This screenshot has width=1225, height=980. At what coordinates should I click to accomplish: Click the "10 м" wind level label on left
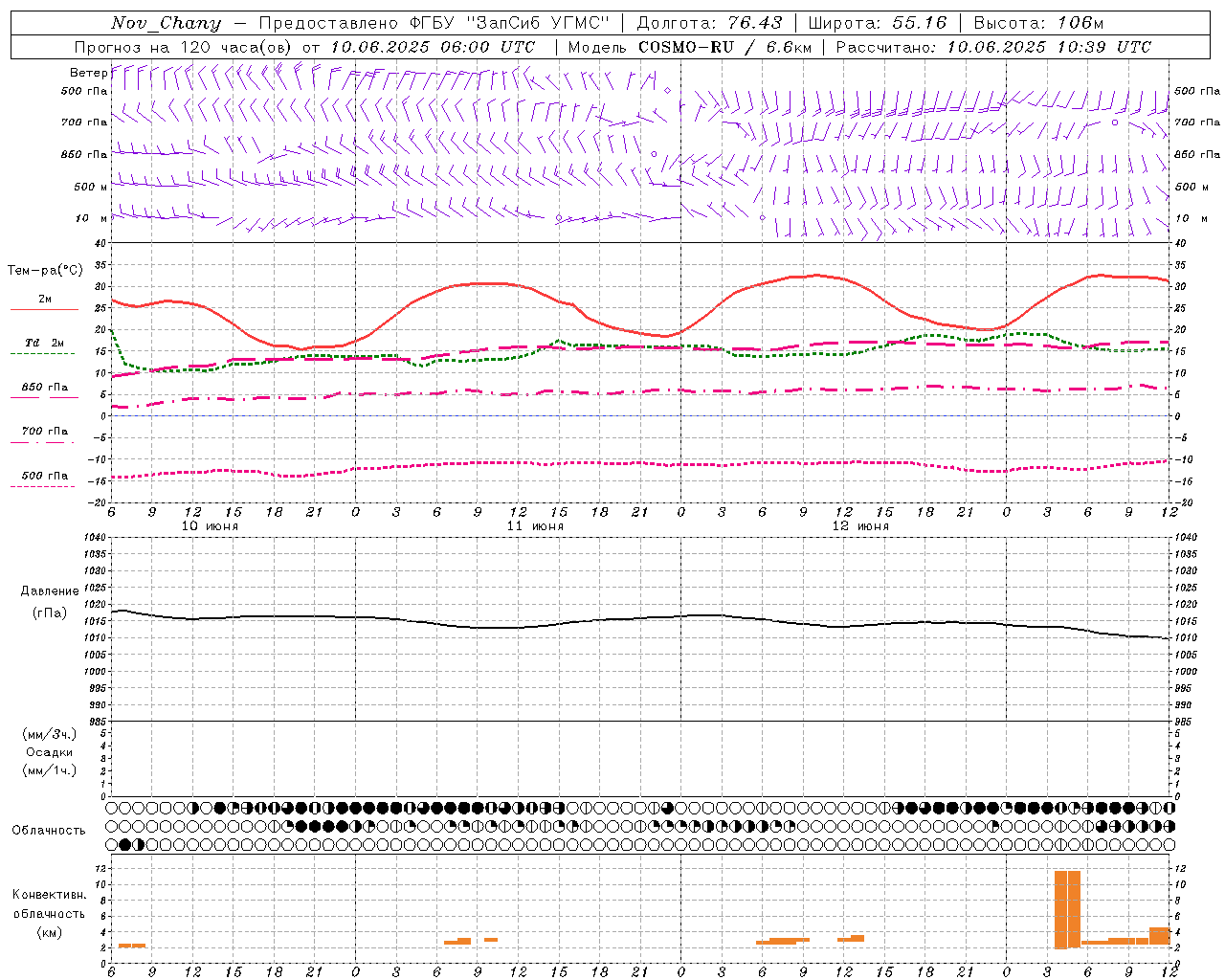pos(92,218)
